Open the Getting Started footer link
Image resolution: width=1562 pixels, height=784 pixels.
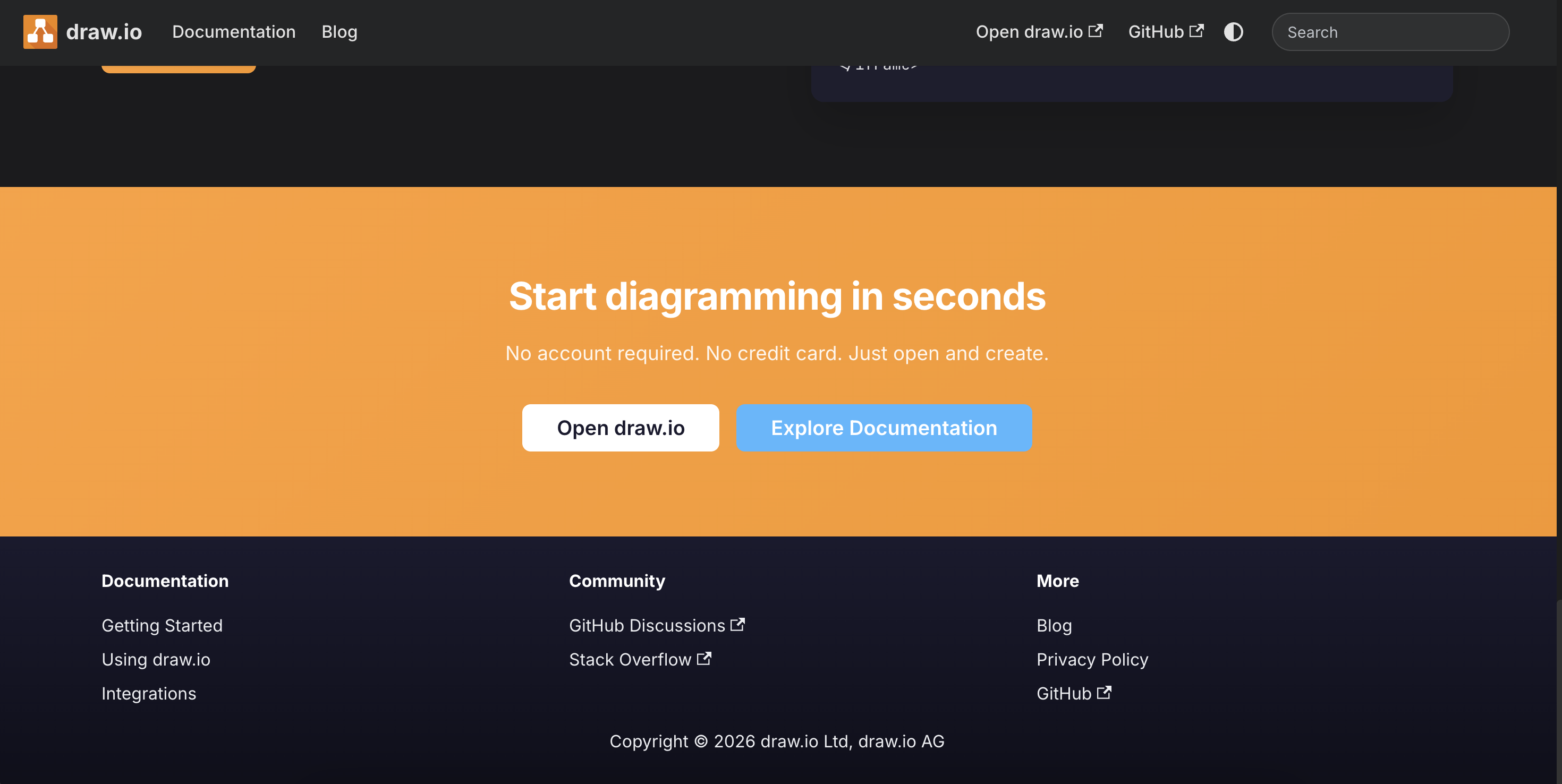[162, 625]
